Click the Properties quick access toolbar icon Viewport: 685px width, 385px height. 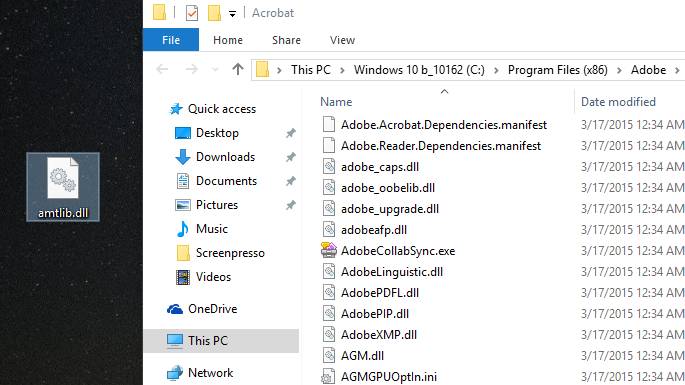click(x=192, y=13)
